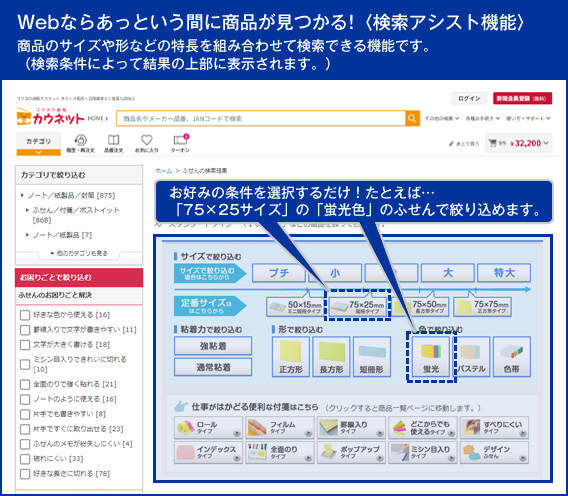Click the 新規会員登録 (無料) button

pos(522,98)
